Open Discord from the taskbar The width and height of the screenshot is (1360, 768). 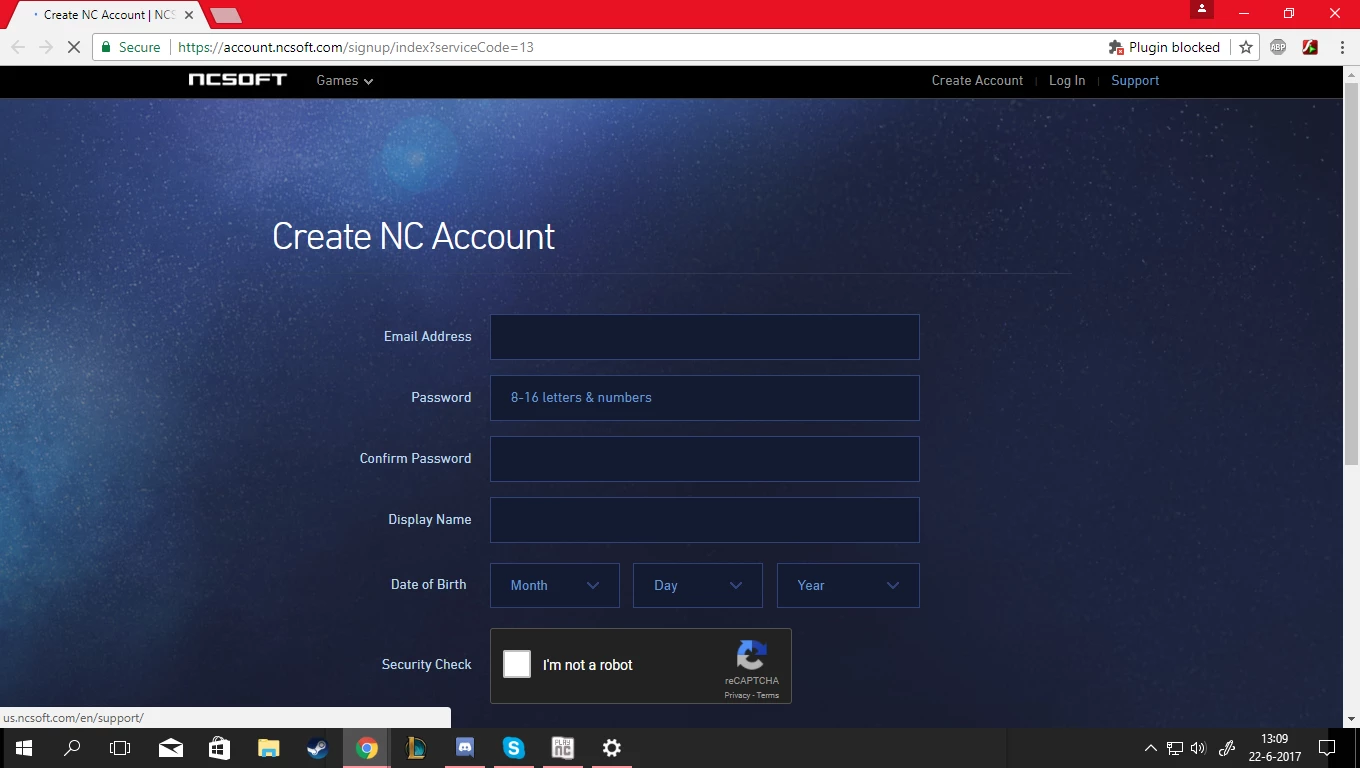[x=465, y=748]
